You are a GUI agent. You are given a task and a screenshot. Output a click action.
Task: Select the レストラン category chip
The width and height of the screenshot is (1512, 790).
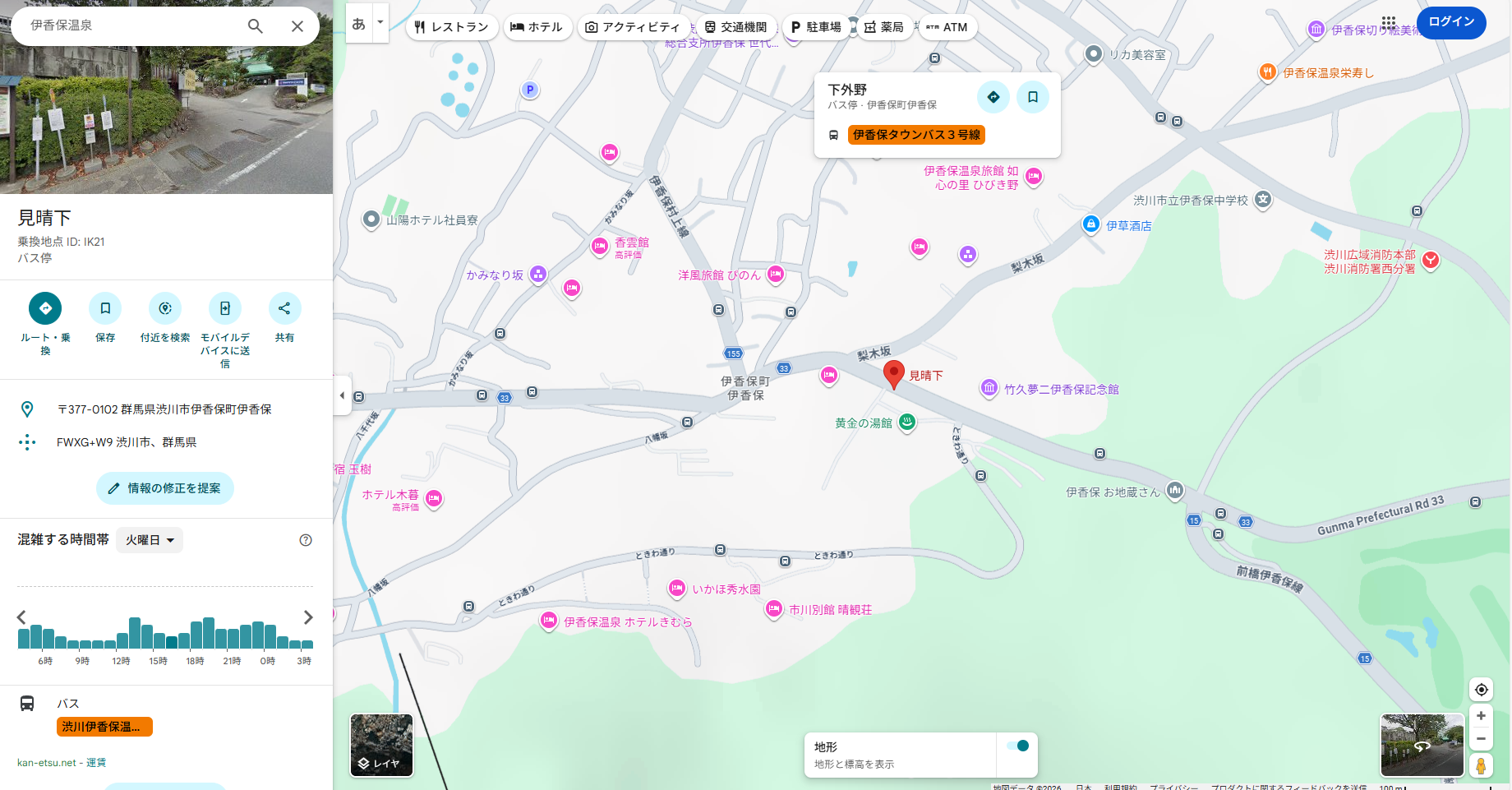[451, 27]
